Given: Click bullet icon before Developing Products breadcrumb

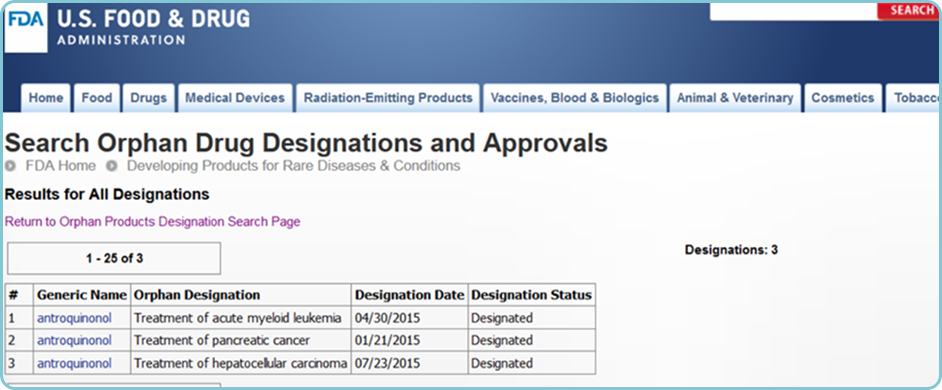Looking at the screenshot, I should tap(112, 166).
